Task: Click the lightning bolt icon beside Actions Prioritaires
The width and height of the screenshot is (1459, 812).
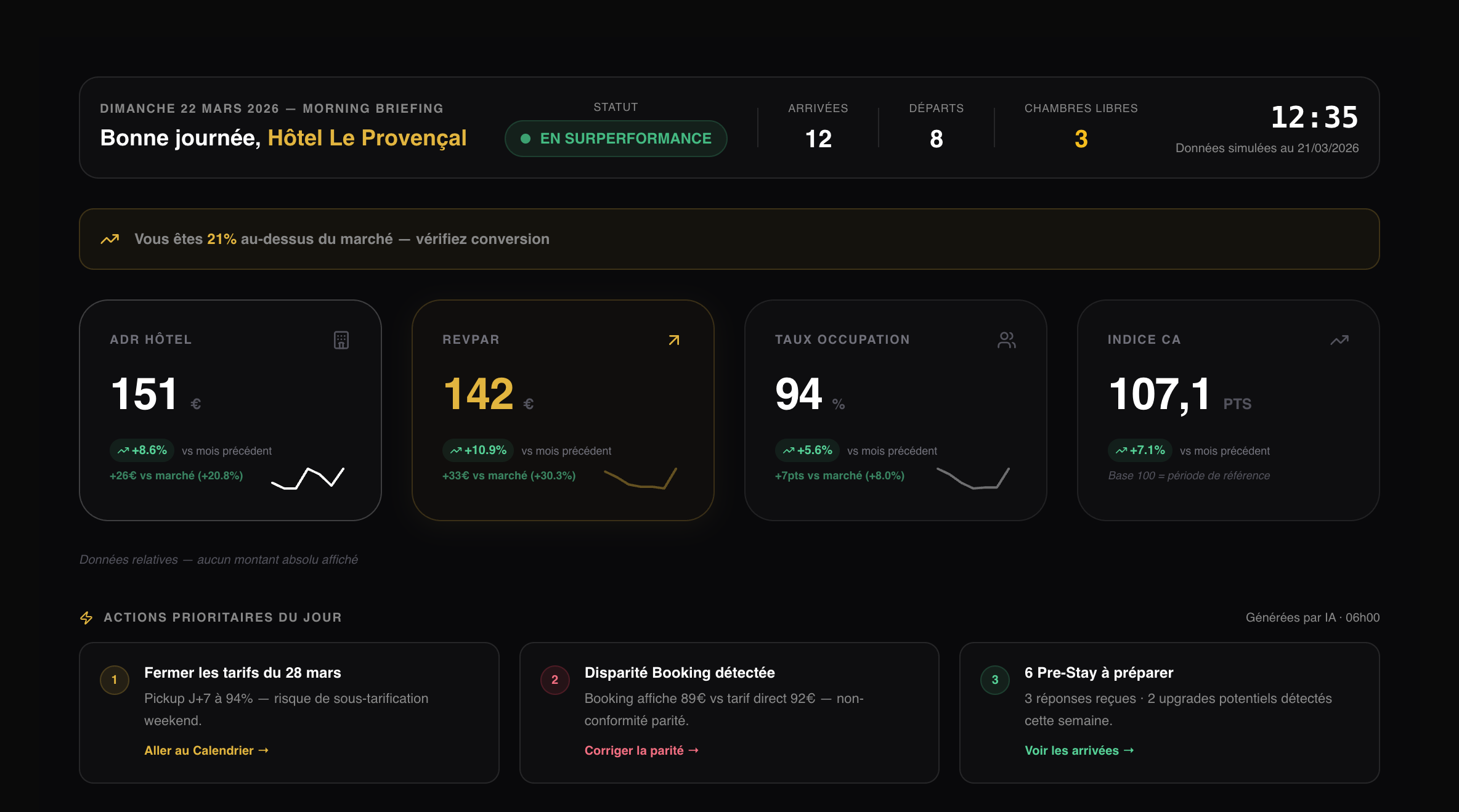Action: coord(86,618)
